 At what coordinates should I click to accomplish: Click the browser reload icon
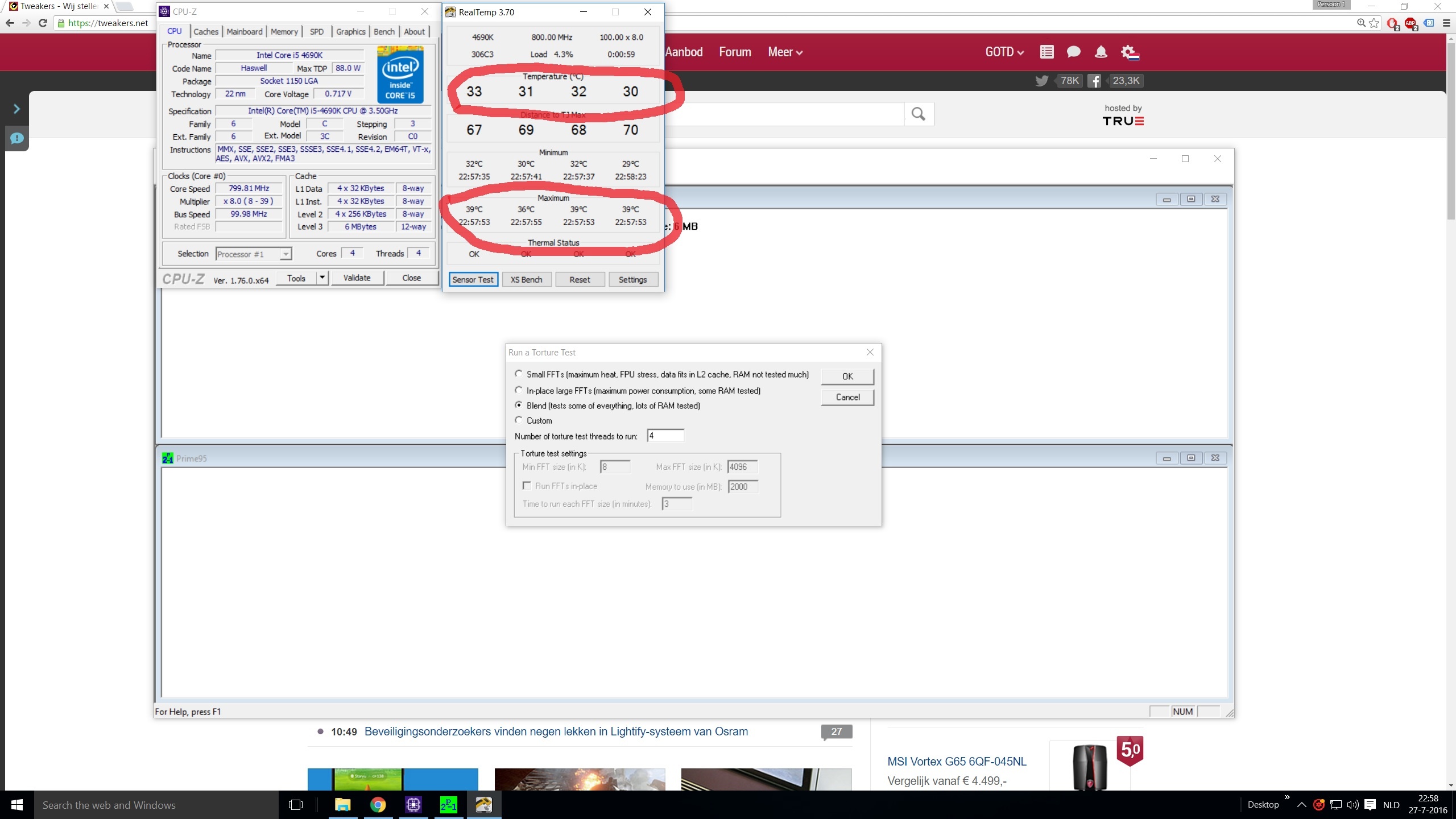(43, 23)
